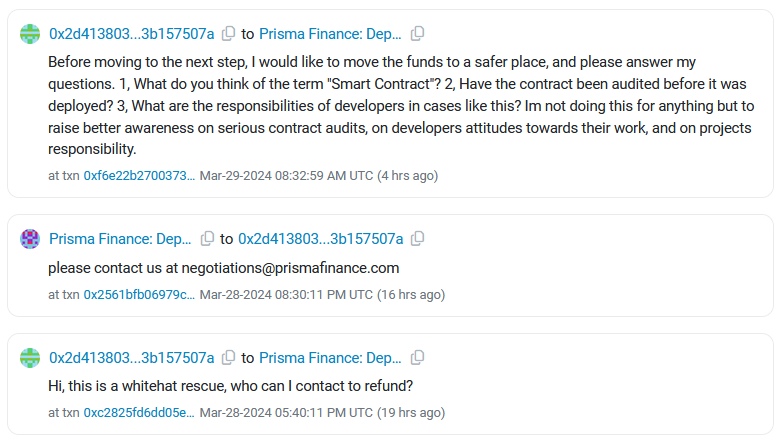Open recipient 0x2d413803...3b157507a in middle message

point(320,239)
